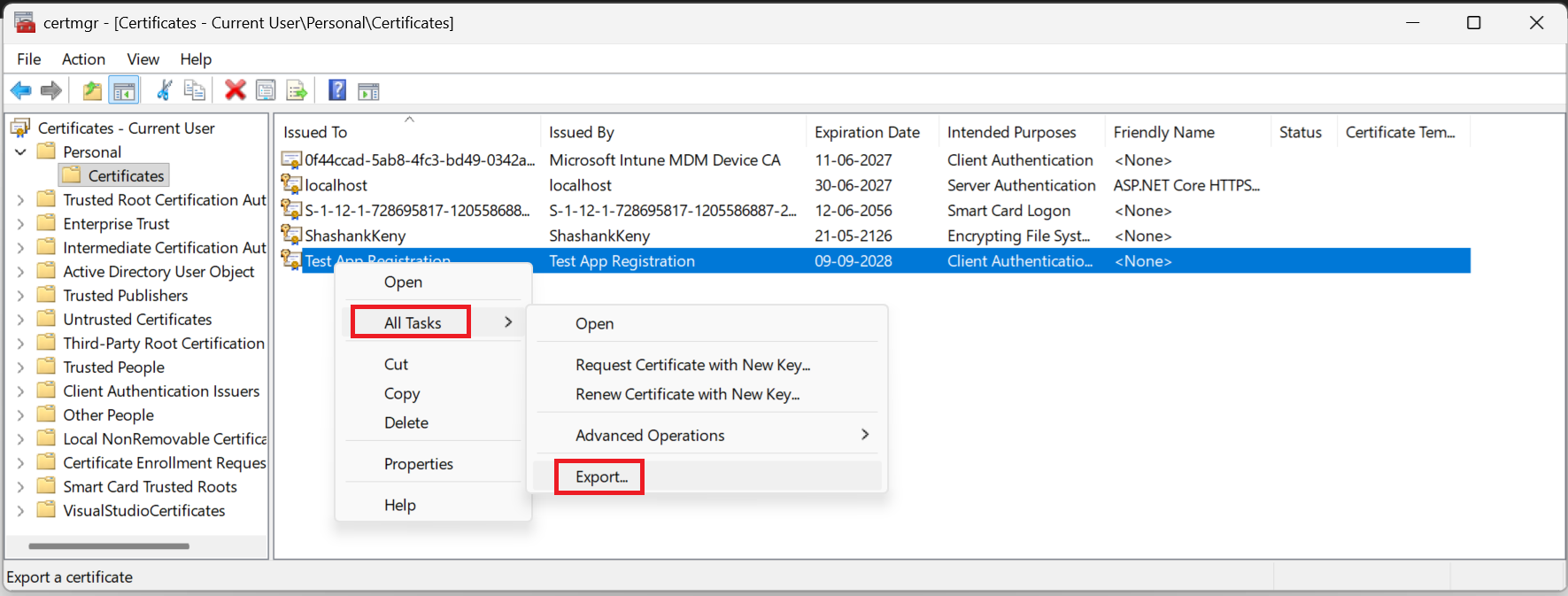The image size is (1568, 596).
Task: Click certificate icon beside S-1-12-1-728695817 entry
Action: 291,210
